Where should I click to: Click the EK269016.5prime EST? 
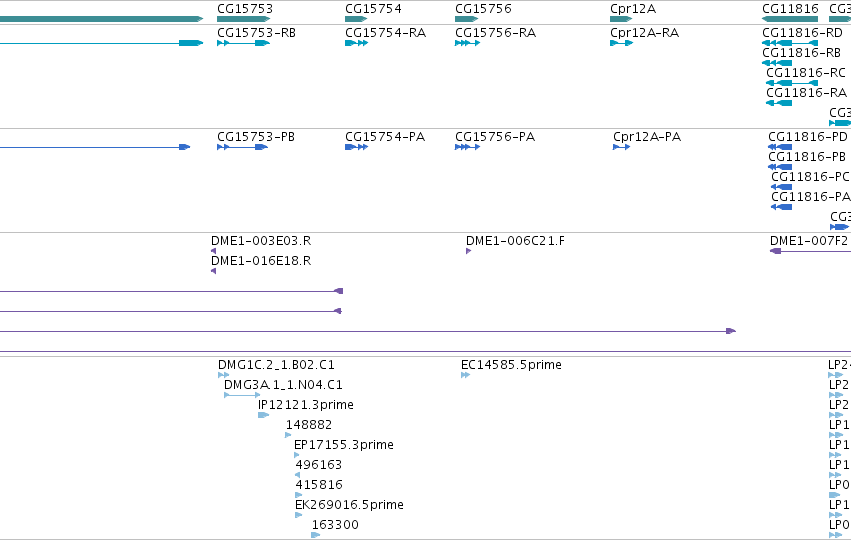pyautogui.click(x=299, y=515)
